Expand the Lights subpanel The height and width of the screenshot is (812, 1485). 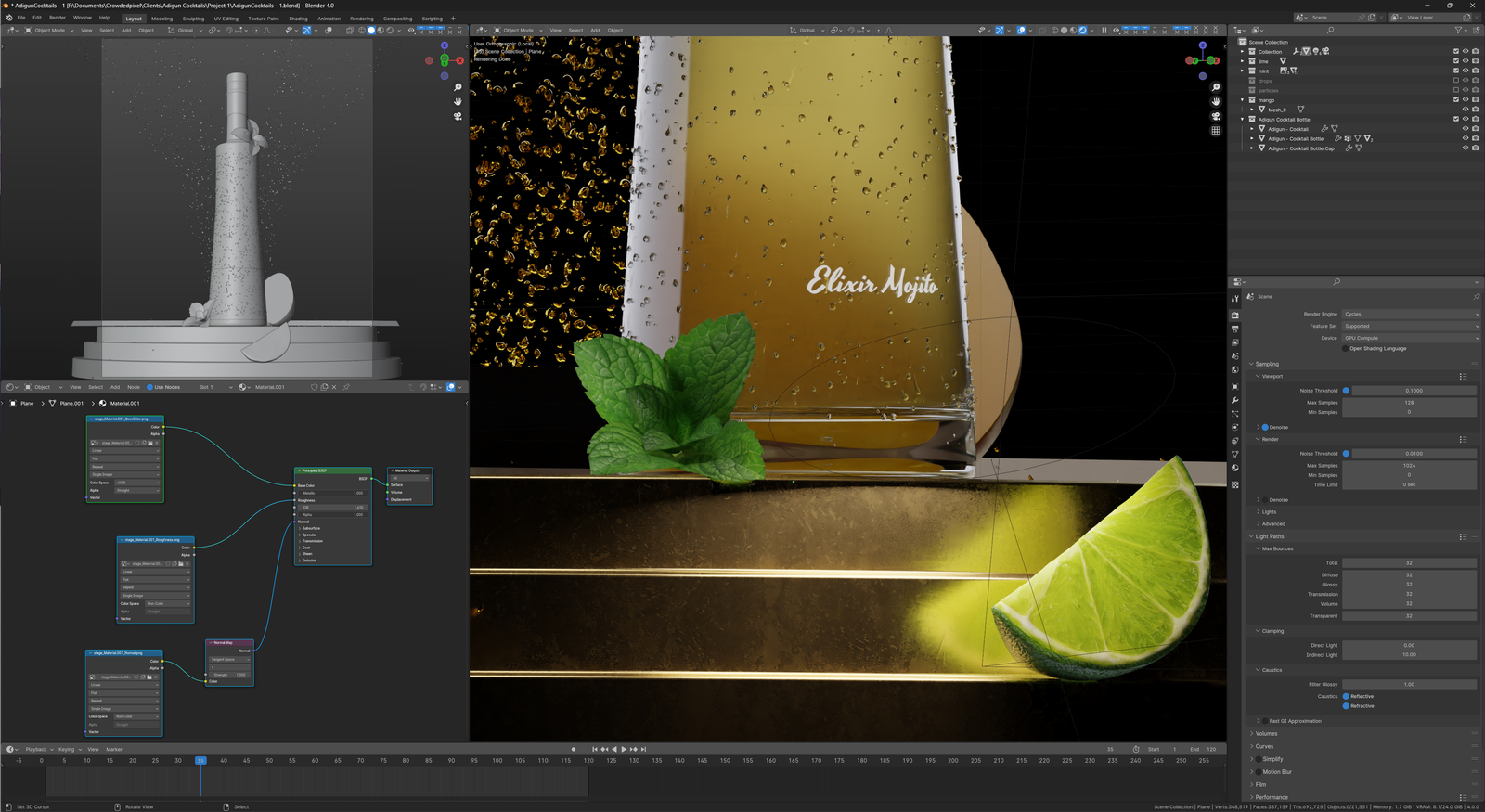point(1269,512)
